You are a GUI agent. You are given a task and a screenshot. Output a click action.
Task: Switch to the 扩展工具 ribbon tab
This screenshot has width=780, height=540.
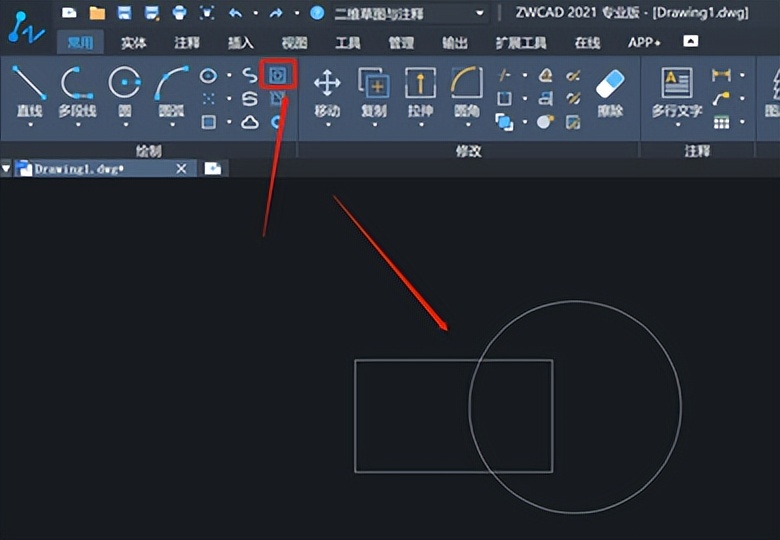point(520,43)
